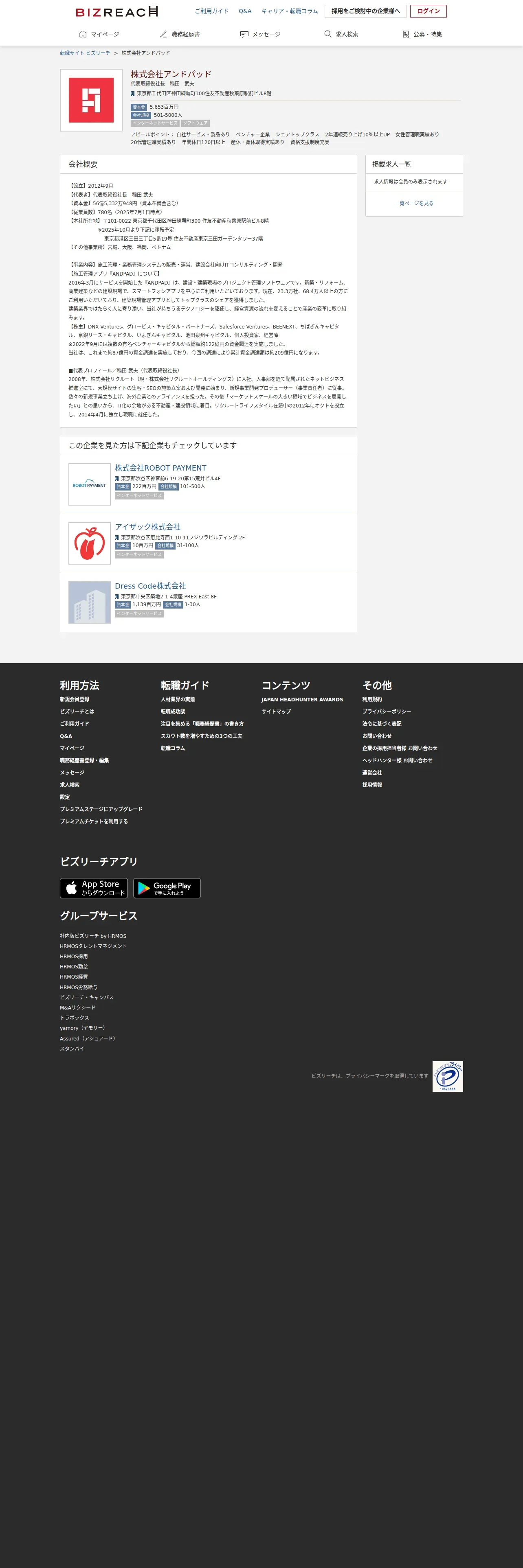Open お問い合わせ footer link
This screenshot has width=523, height=1568.
pyautogui.click(x=377, y=736)
